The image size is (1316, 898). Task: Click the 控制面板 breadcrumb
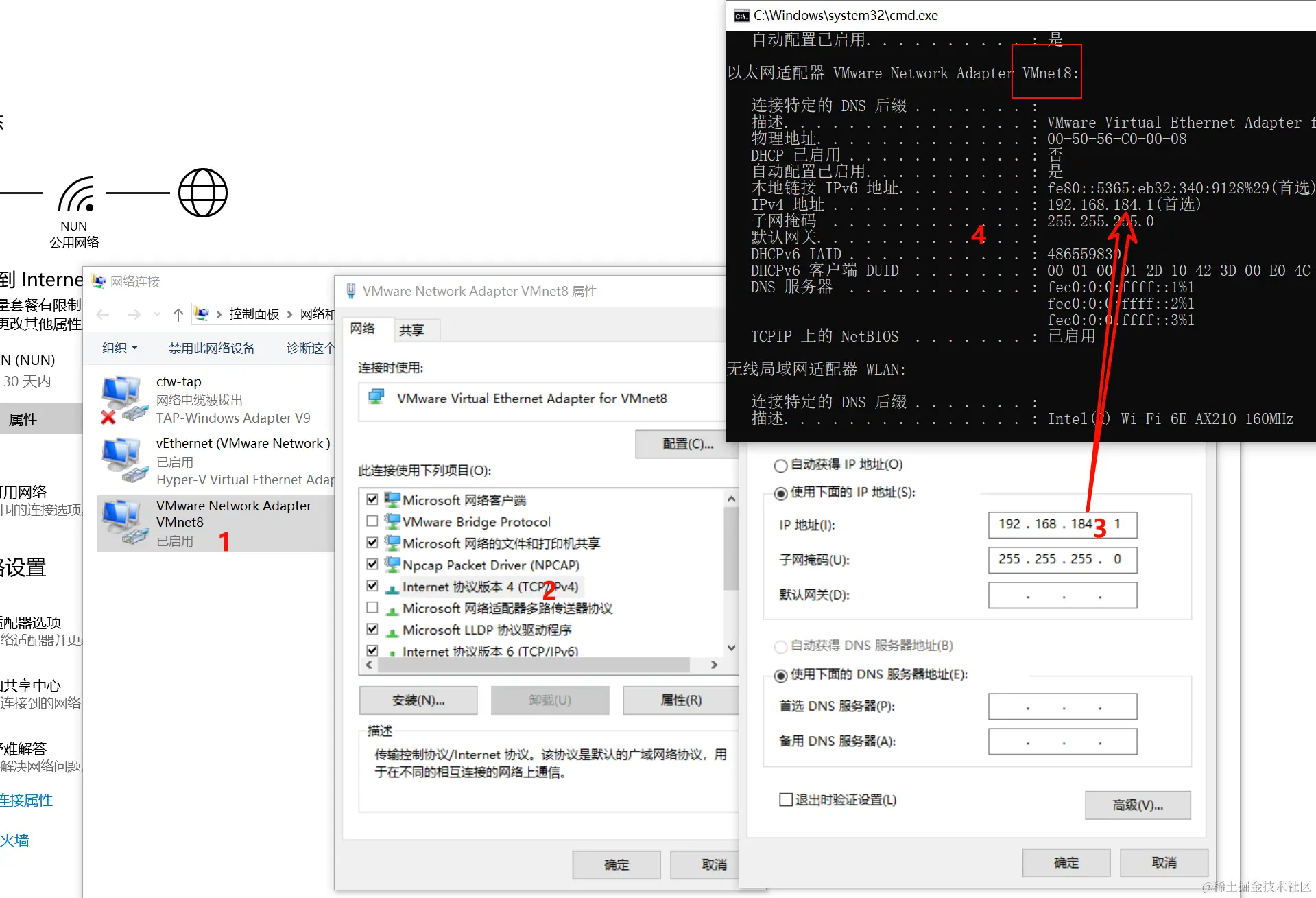click(254, 314)
